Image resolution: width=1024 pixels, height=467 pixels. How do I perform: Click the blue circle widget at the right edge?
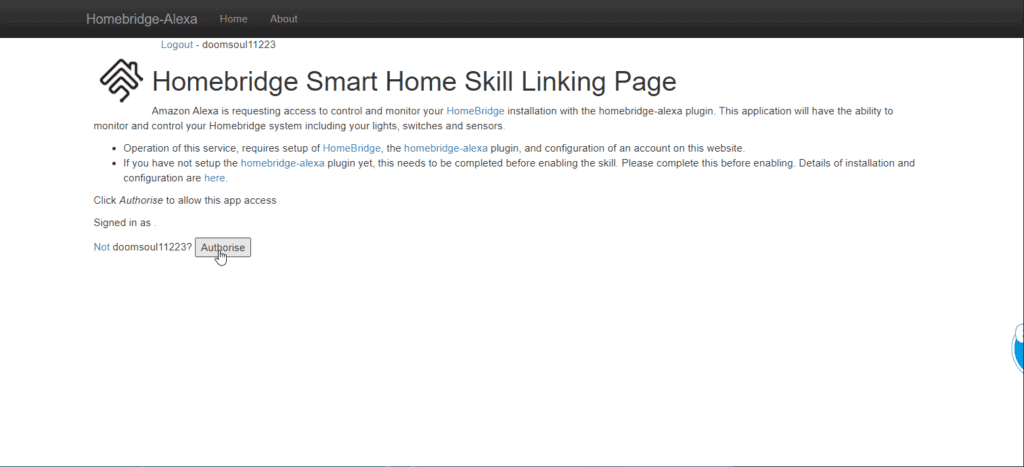[1017, 348]
